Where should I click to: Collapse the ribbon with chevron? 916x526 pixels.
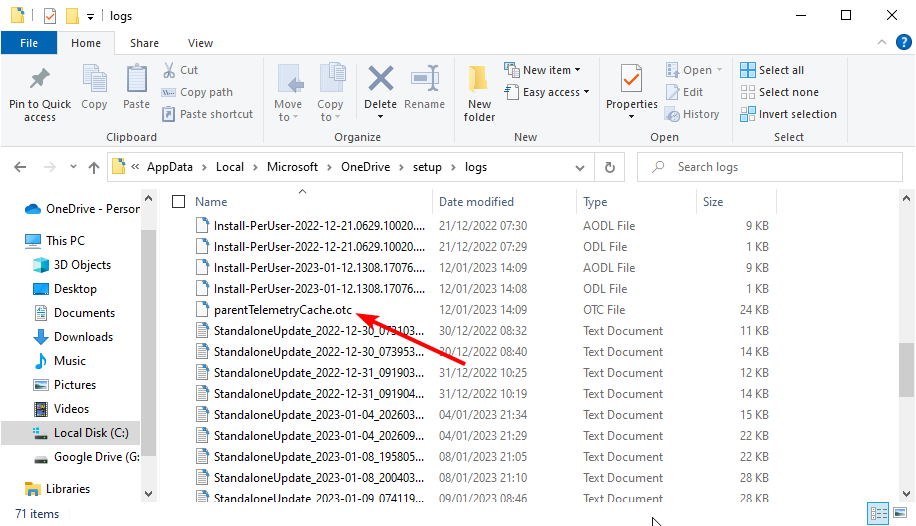pos(882,42)
